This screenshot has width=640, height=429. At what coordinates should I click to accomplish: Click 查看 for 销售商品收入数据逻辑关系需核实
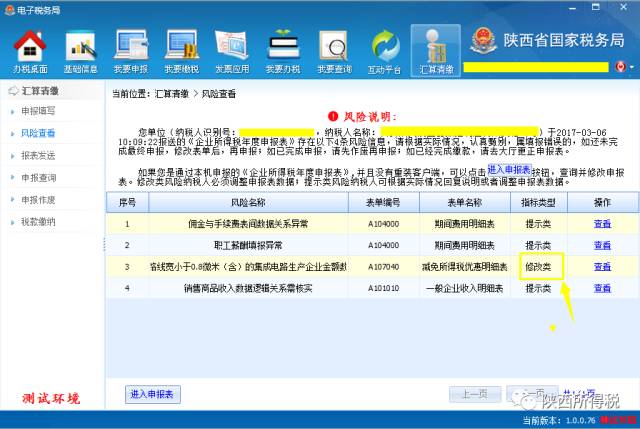pyautogui.click(x=602, y=288)
